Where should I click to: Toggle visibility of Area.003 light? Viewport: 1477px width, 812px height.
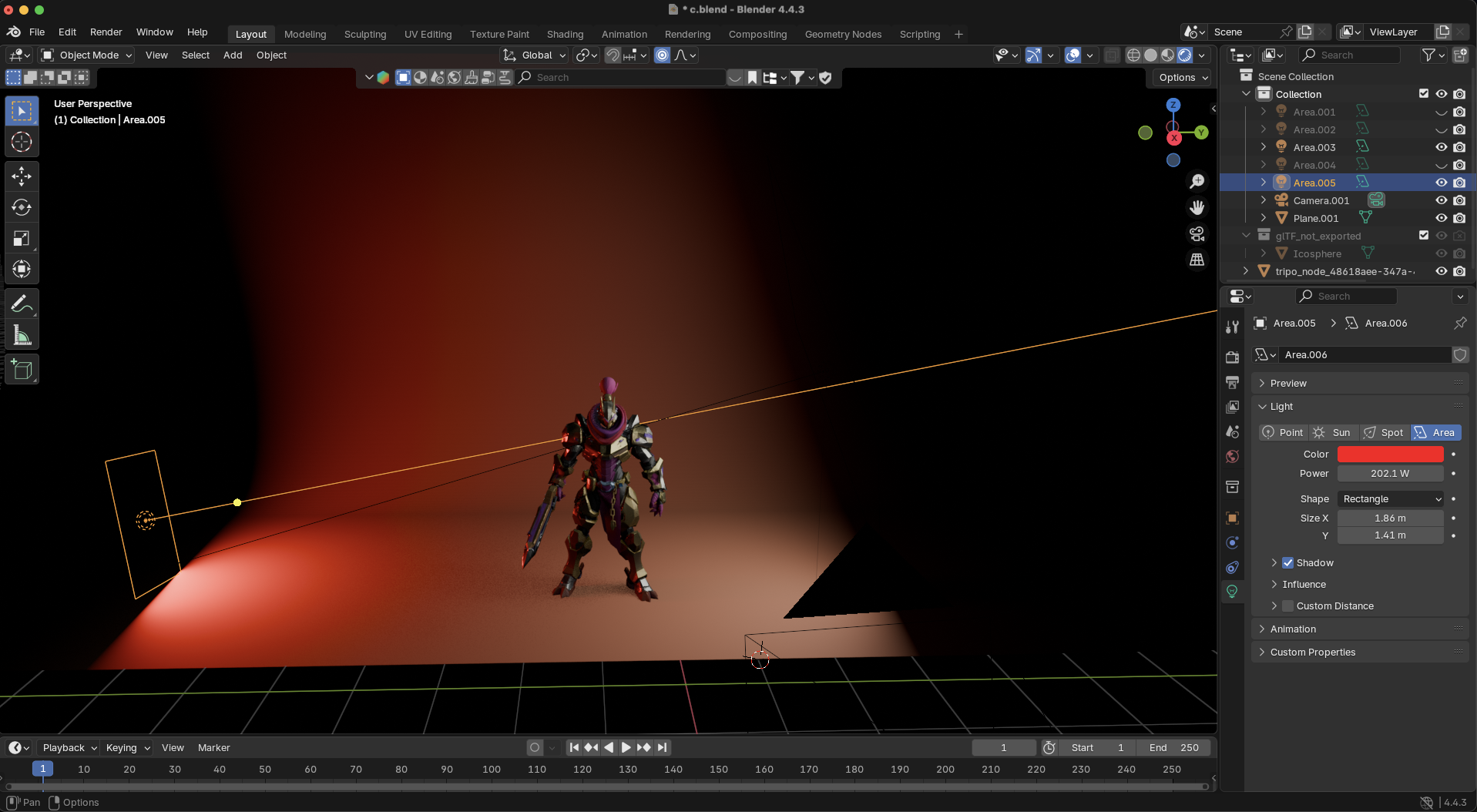click(1441, 147)
